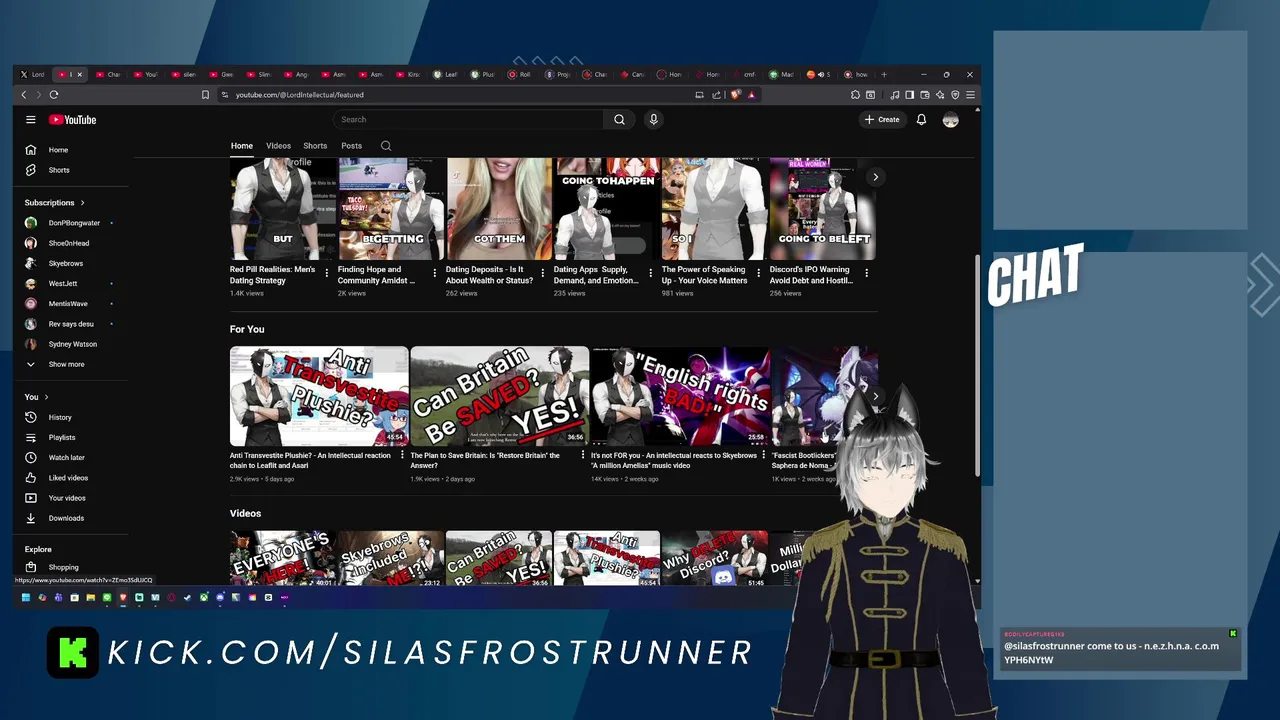Click the YouTube logo
The image size is (1280, 720).
(73, 120)
